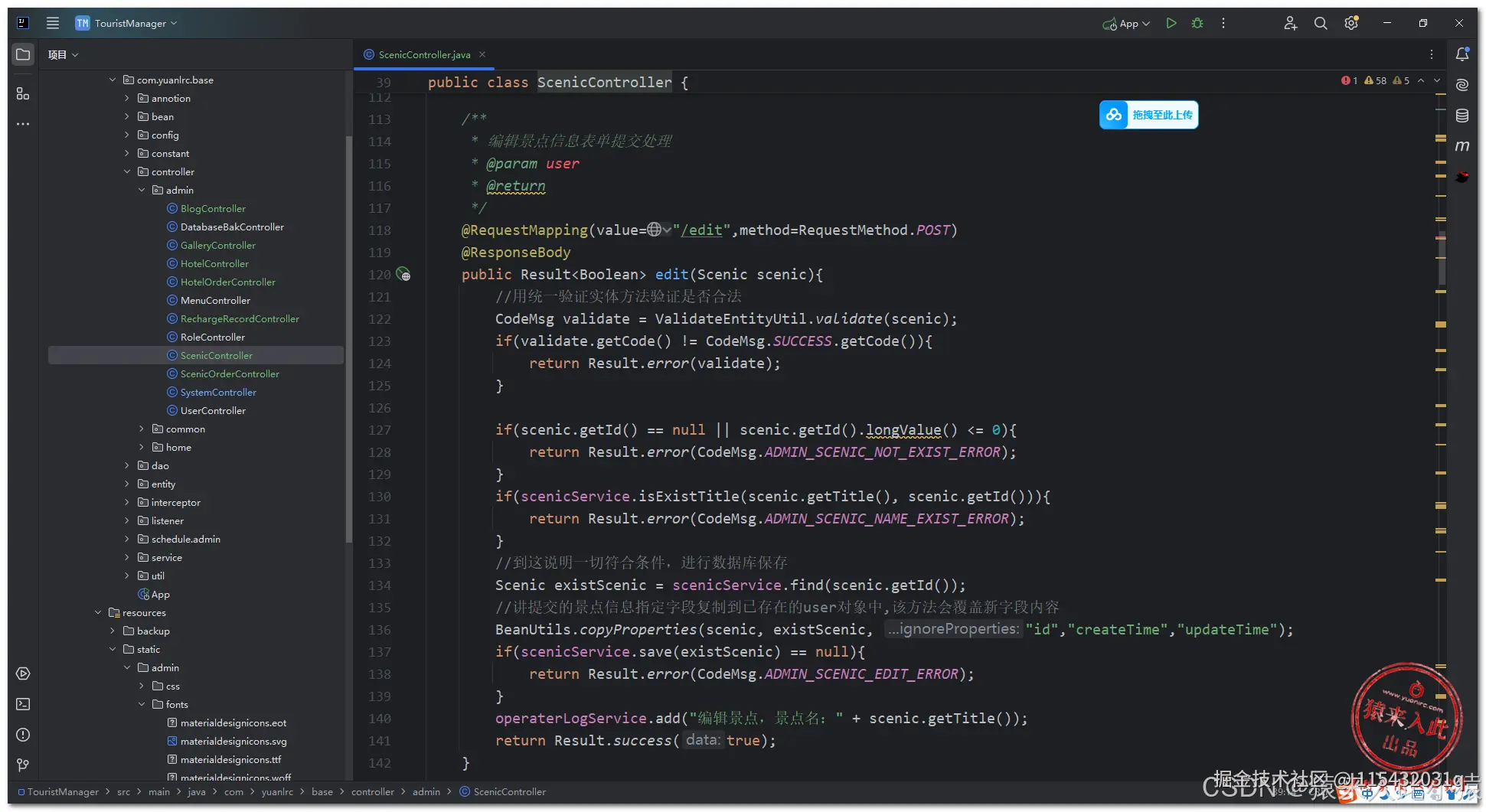Open more run actions menu
This screenshot has width=1486, height=812.
[1223, 23]
